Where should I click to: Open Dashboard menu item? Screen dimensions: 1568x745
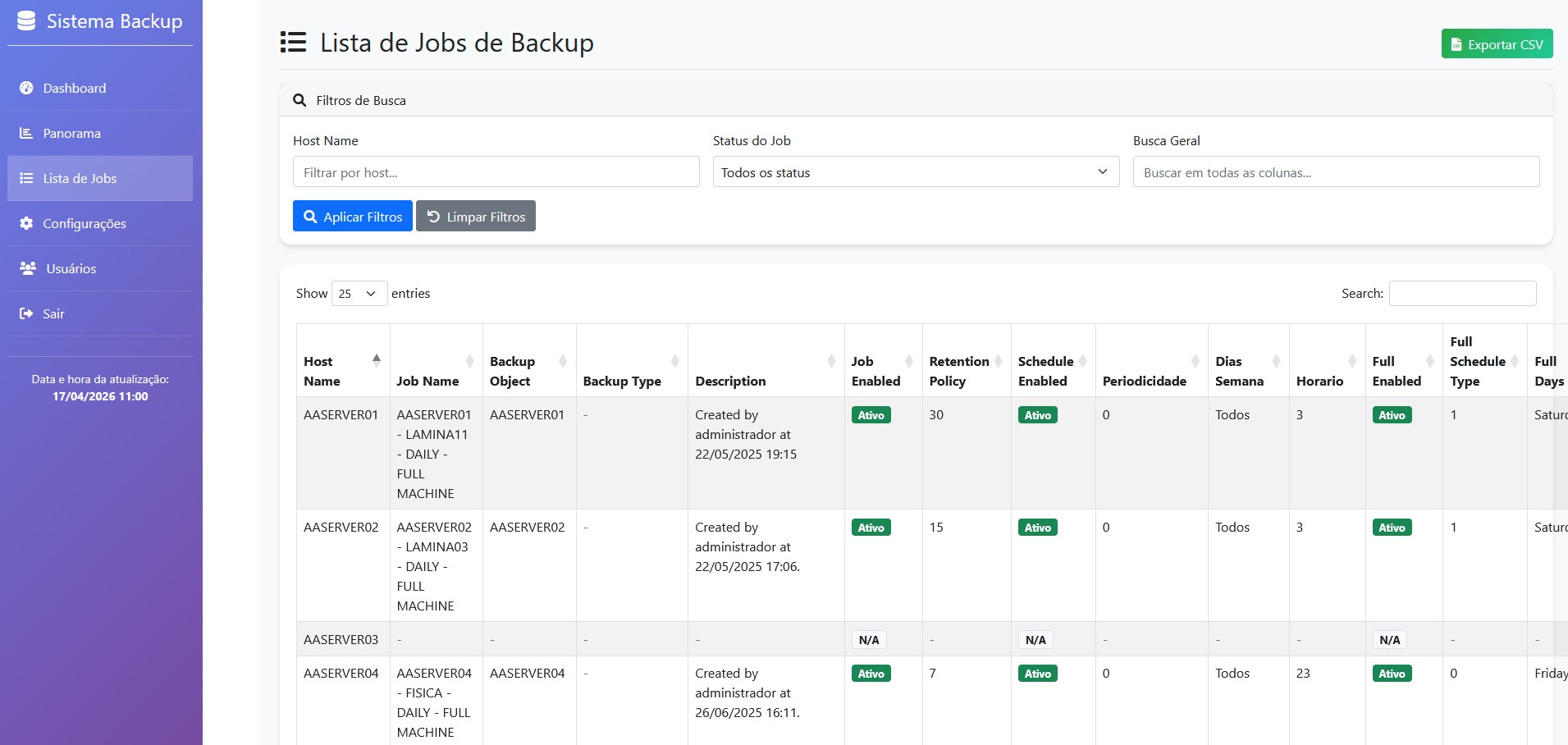pyautogui.click(x=100, y=88)
